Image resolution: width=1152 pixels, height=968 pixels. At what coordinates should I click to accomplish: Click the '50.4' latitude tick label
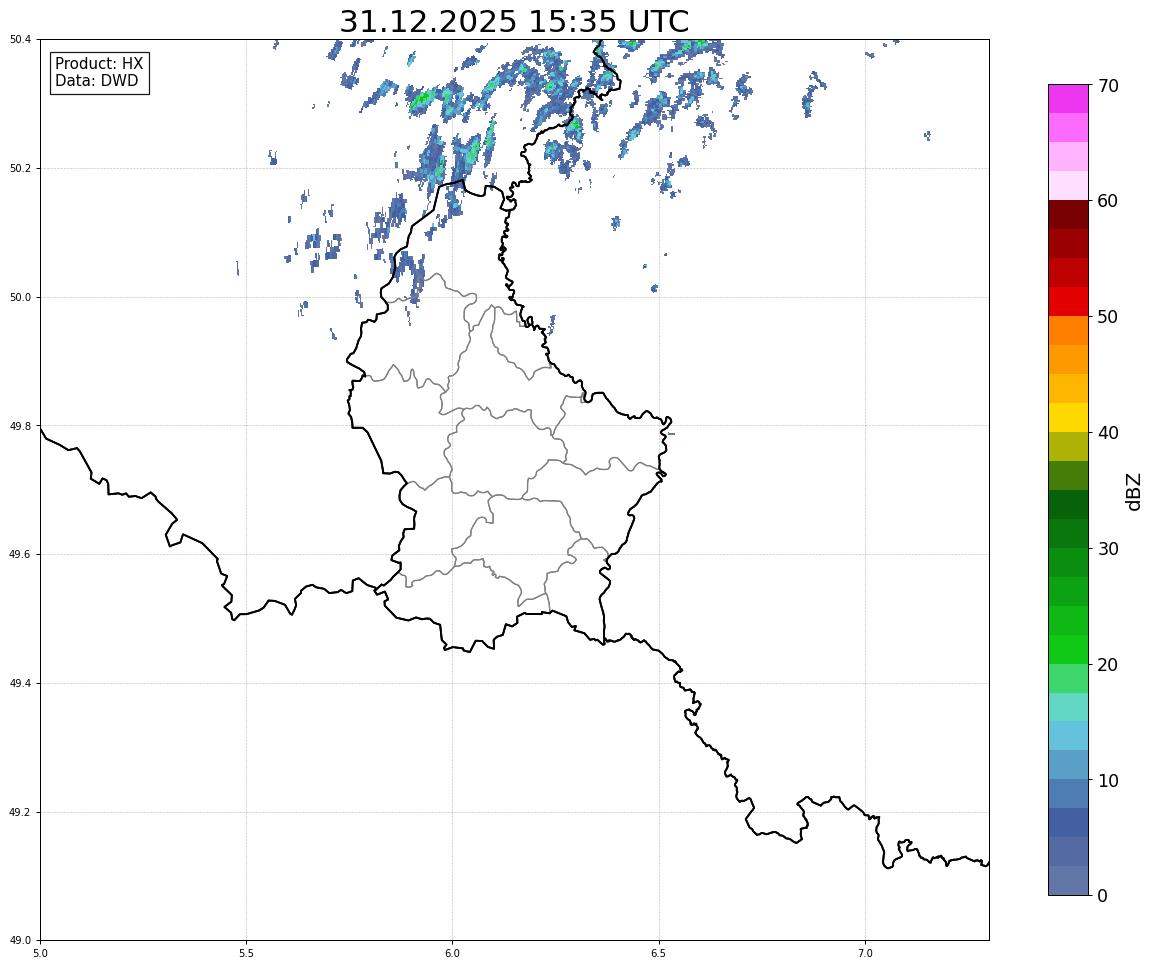pyautogui.click(x=20, y=40)
